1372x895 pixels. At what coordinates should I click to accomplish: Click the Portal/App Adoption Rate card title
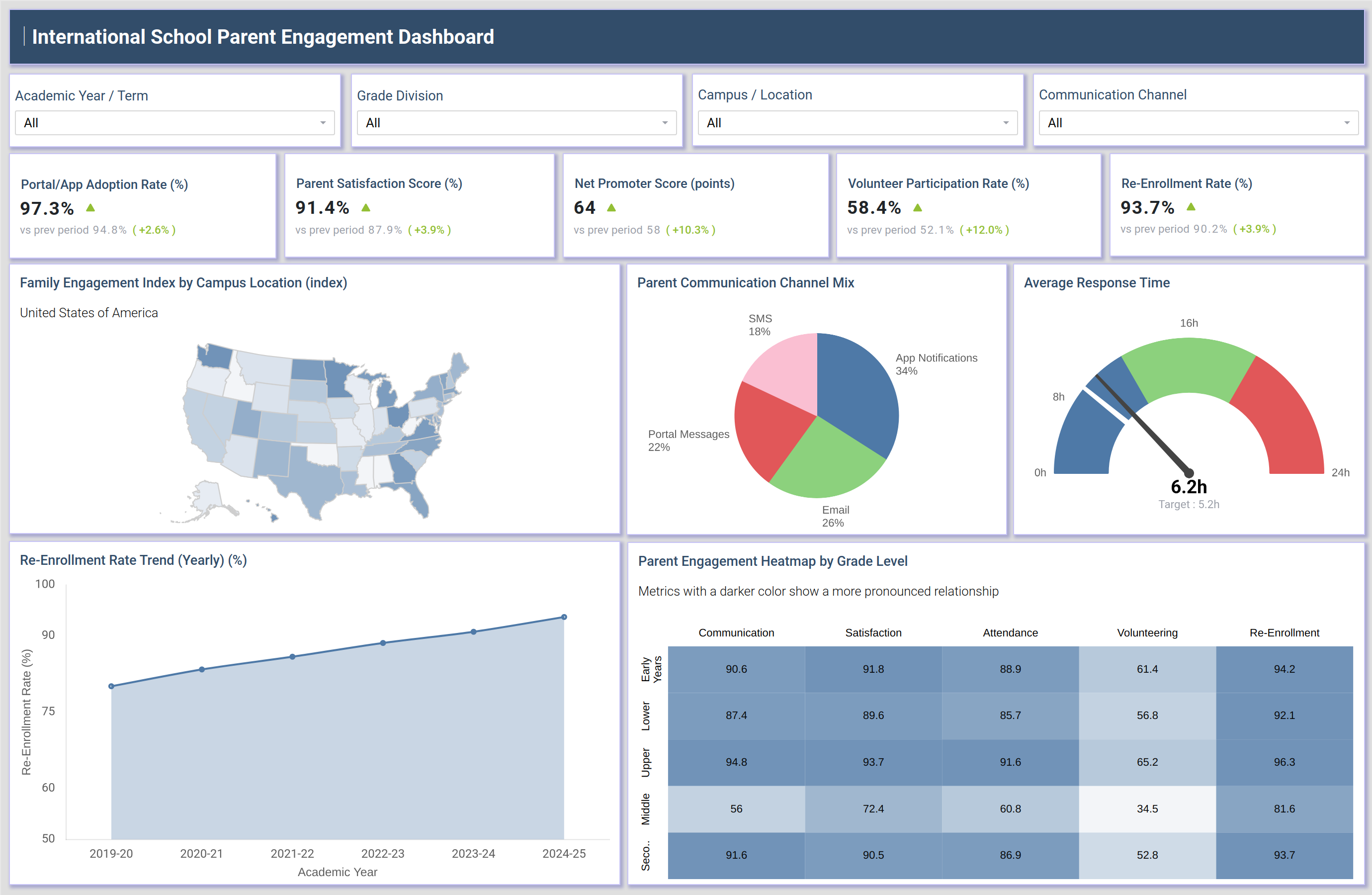[104, 184]
